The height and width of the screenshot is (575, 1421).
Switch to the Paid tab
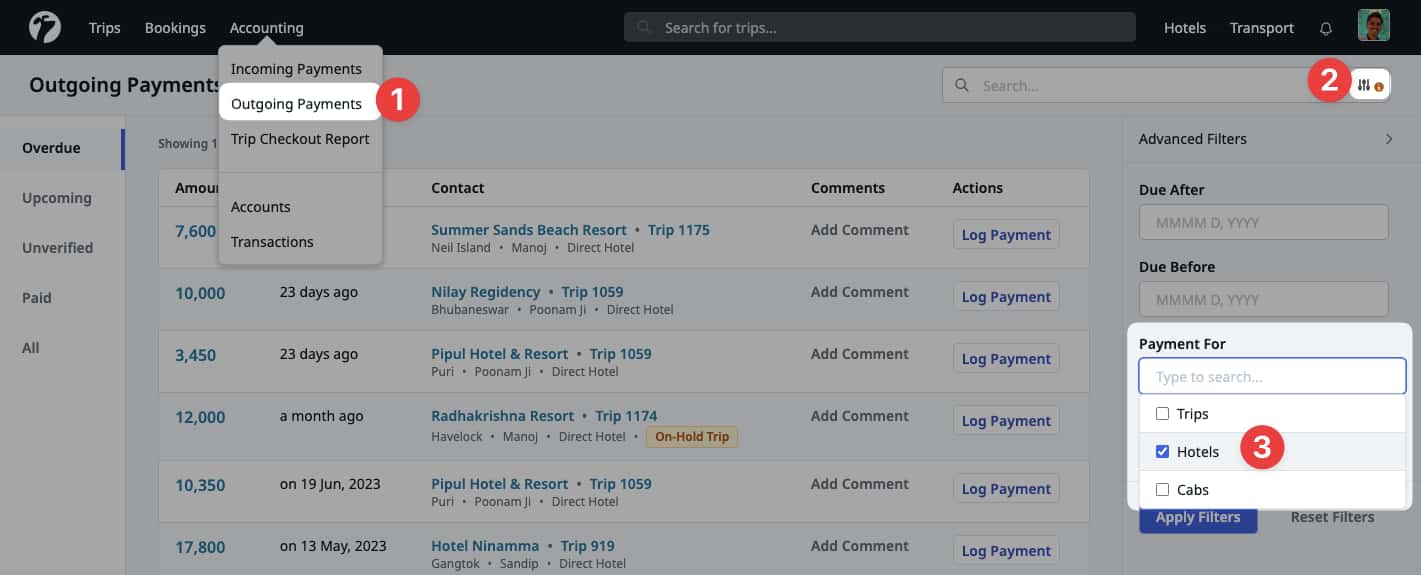point(37,298)
